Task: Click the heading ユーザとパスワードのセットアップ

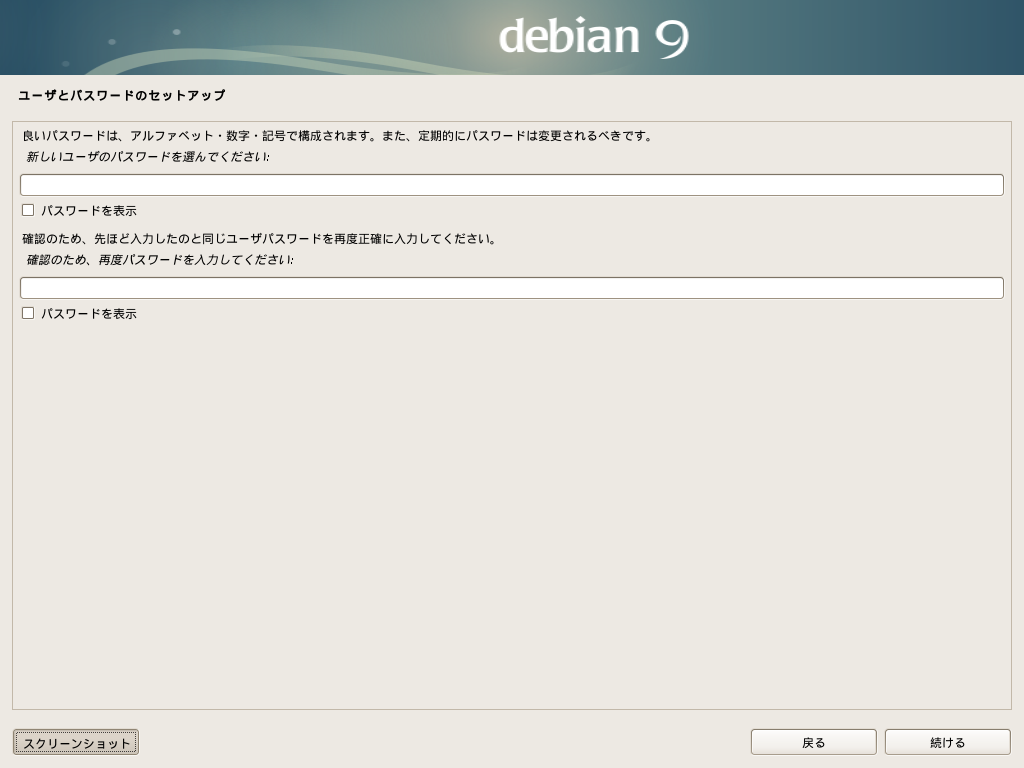Action: tap(121, 95)
